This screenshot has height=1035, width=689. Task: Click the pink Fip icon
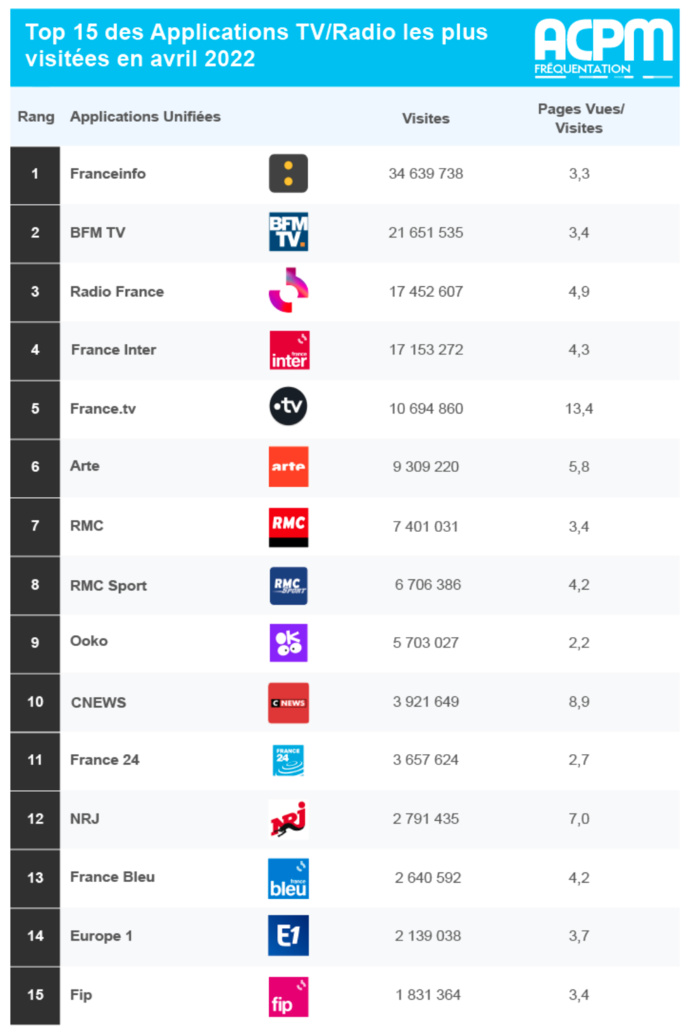[x=288, y=996]
